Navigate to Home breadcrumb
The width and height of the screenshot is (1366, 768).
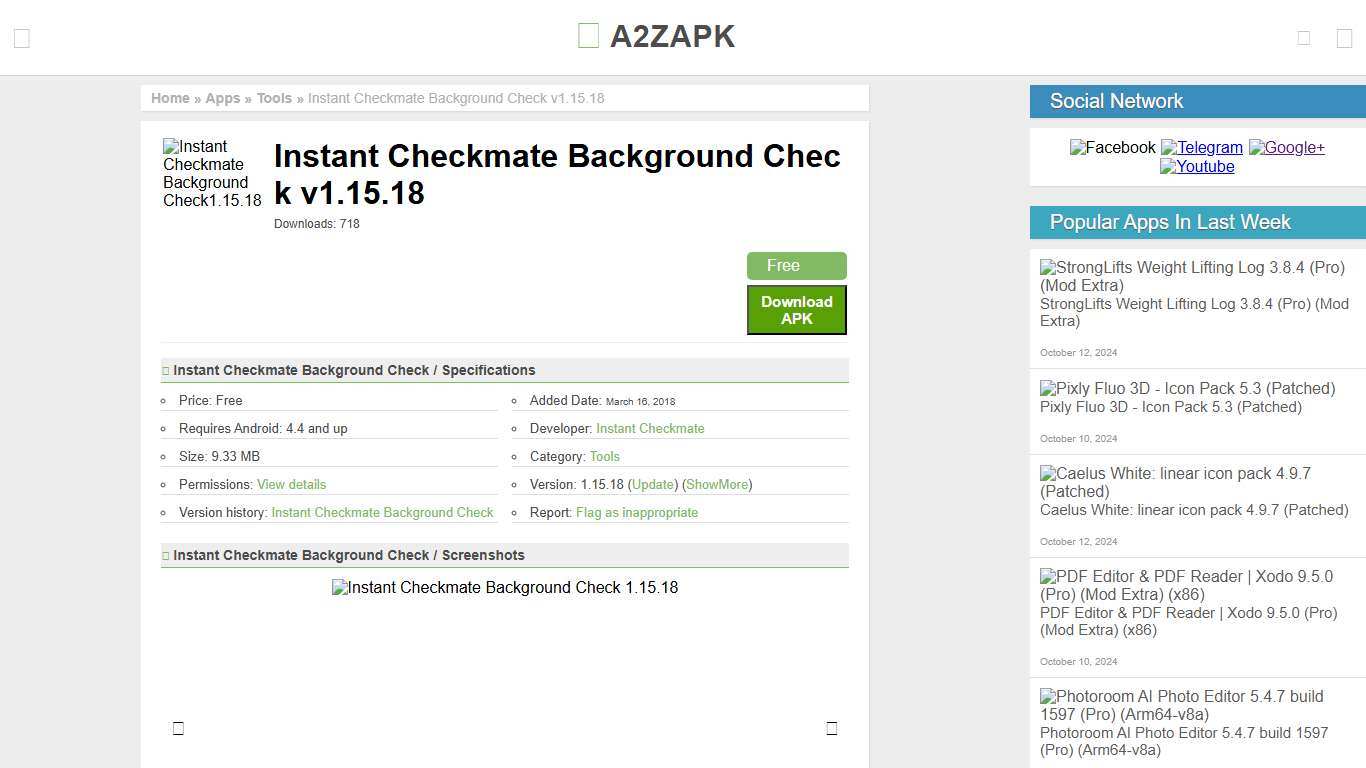tap(170, 98)
